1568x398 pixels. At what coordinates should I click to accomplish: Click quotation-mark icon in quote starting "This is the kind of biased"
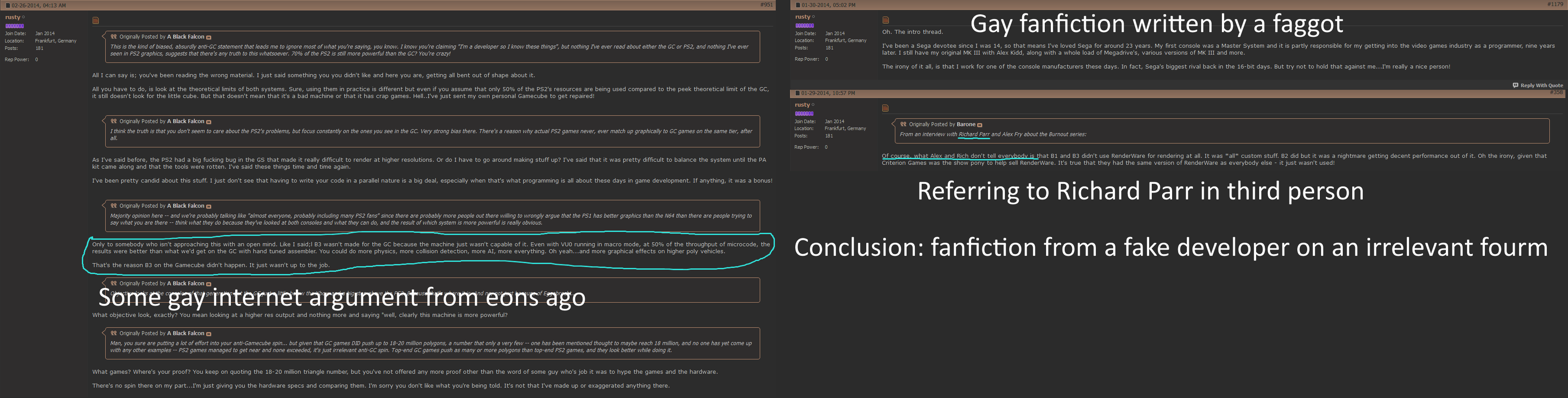click(x=113, y=36)
